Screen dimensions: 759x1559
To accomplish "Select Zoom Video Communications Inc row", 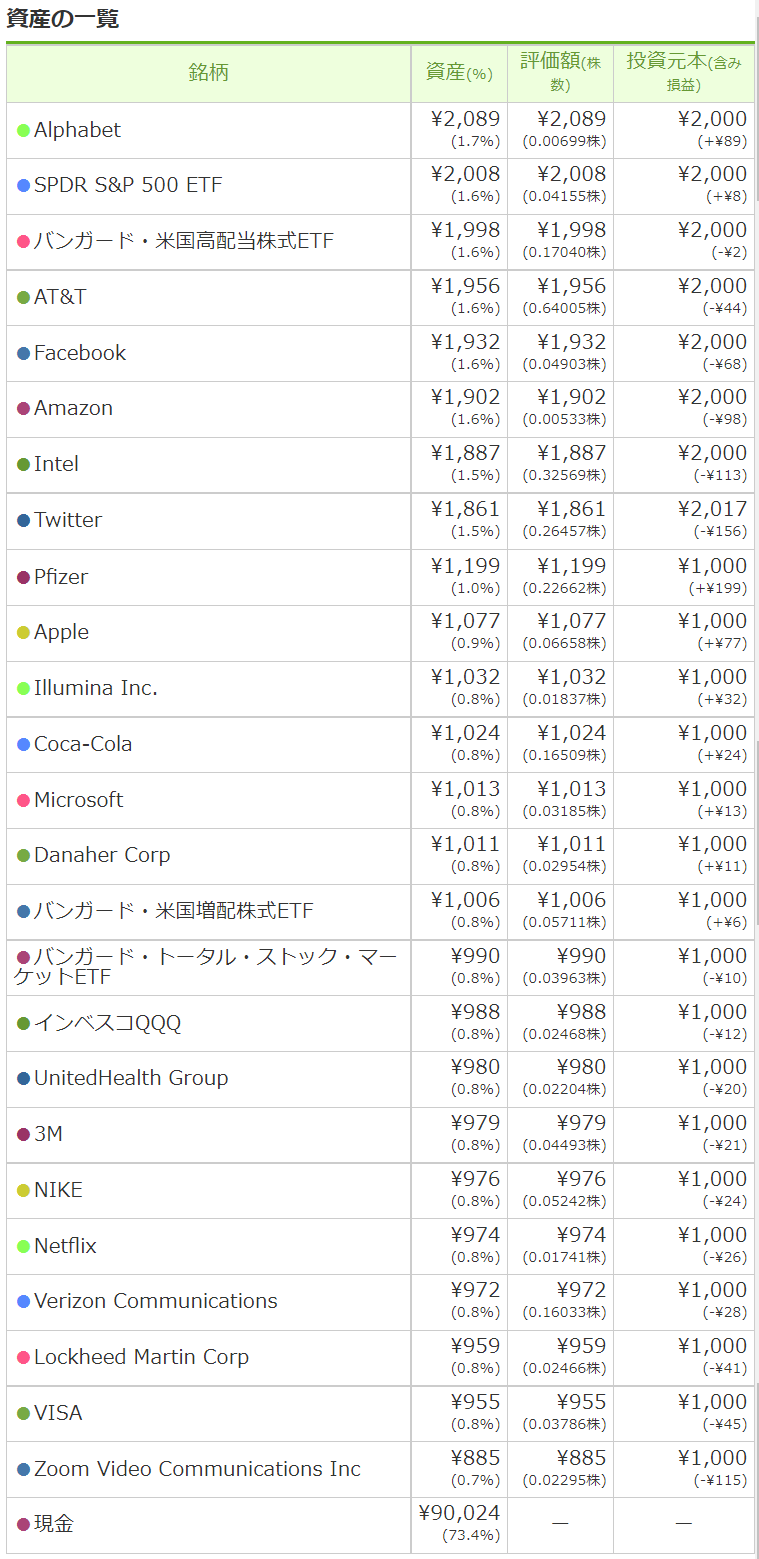I will [197, 1469].
